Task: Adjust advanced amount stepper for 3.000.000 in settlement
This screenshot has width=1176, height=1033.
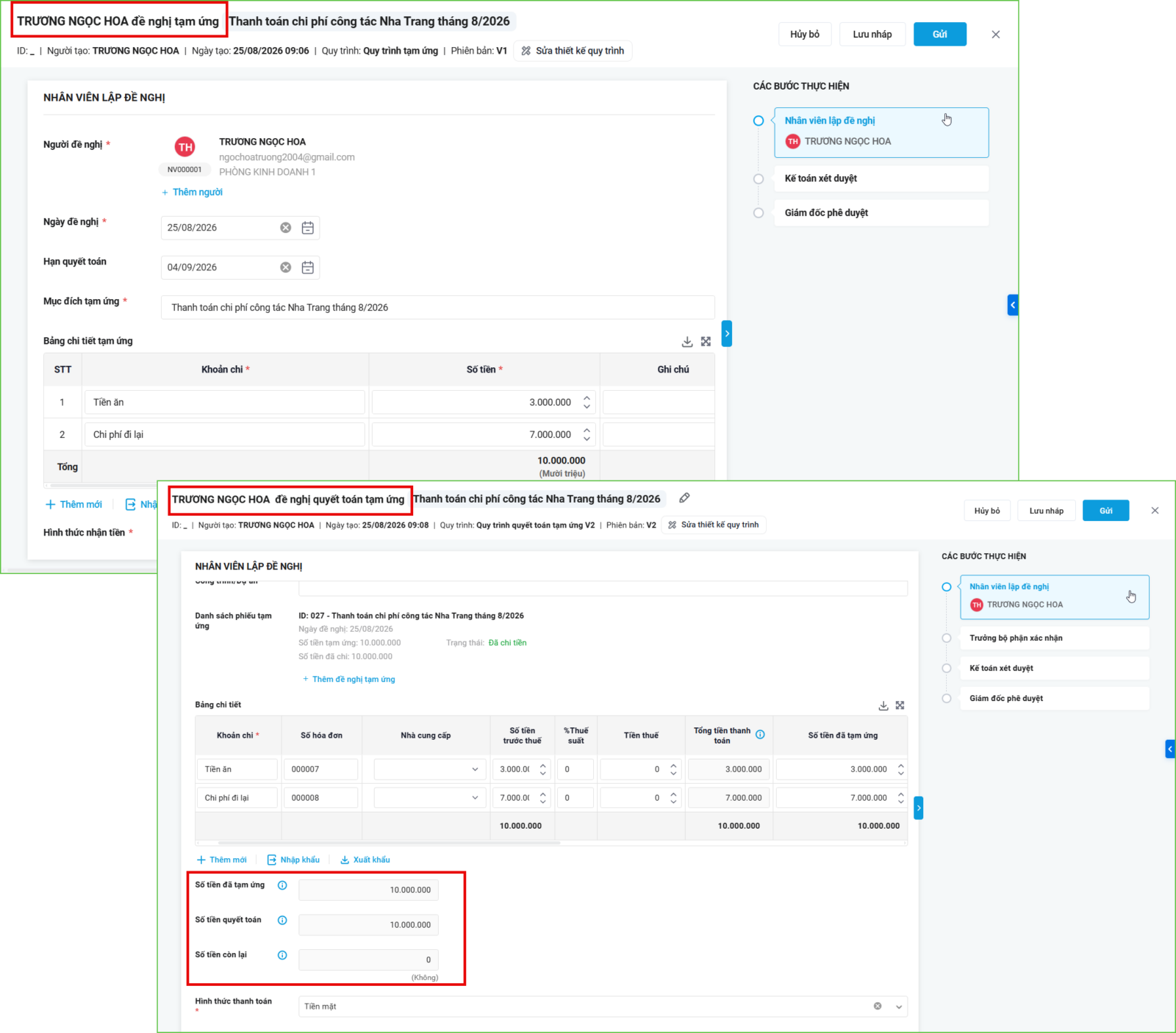Action: [901, 769]
